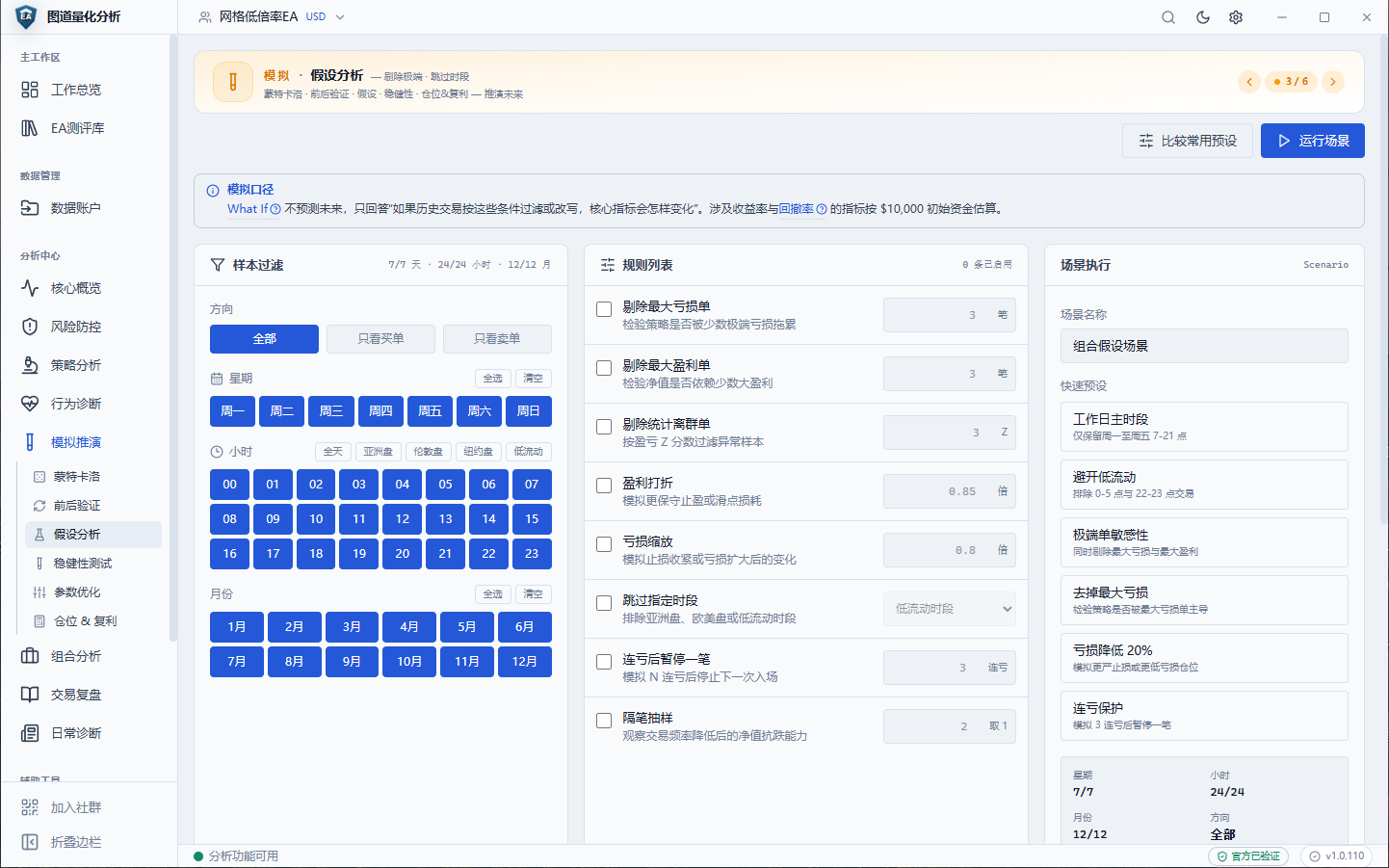Enable 跳过指定时段 checkbox
Screen dimensions: 1389x868
pyautogui.click(x=604, y=603)
